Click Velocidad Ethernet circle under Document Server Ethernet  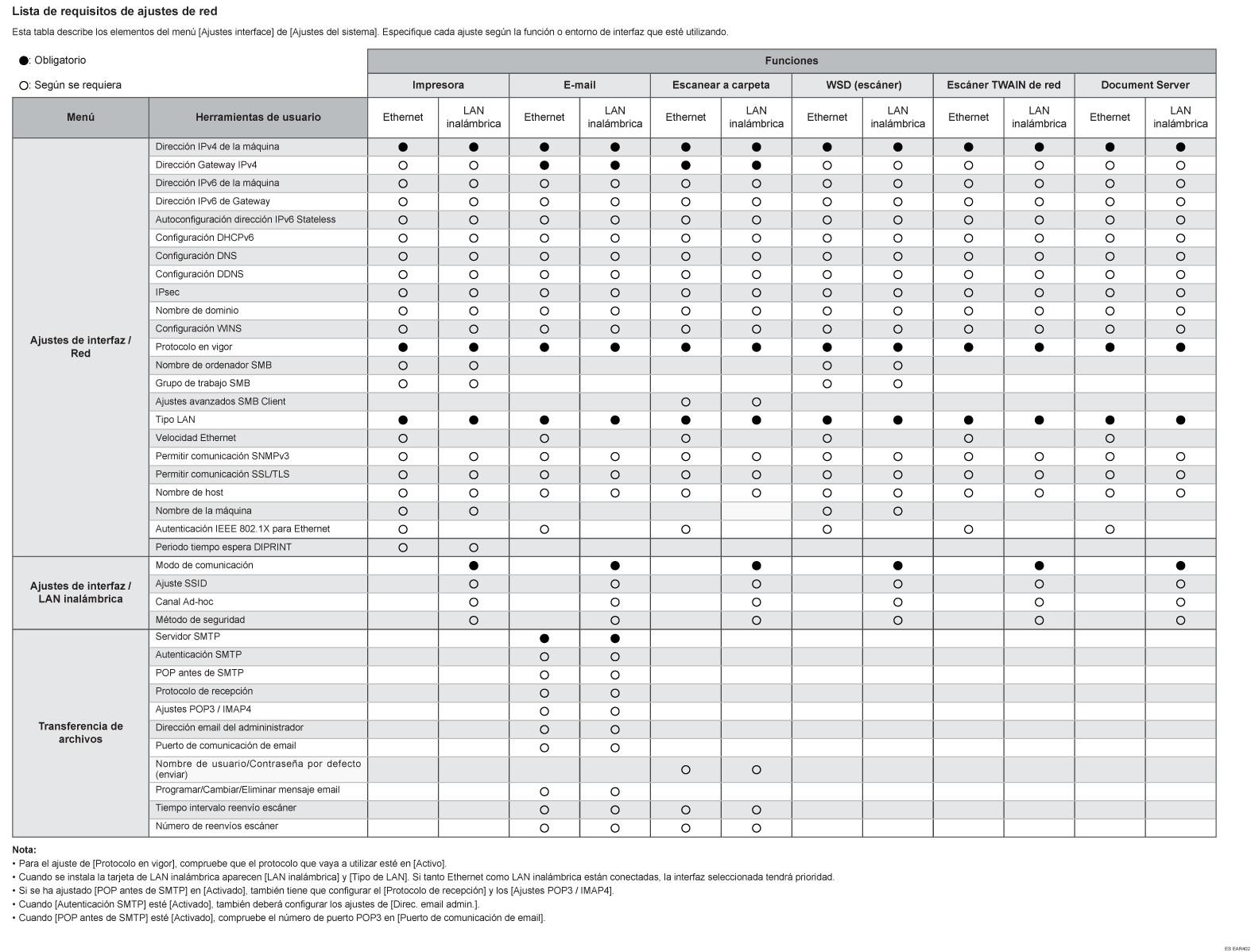pyautogui.click(x=1110, y=439)
